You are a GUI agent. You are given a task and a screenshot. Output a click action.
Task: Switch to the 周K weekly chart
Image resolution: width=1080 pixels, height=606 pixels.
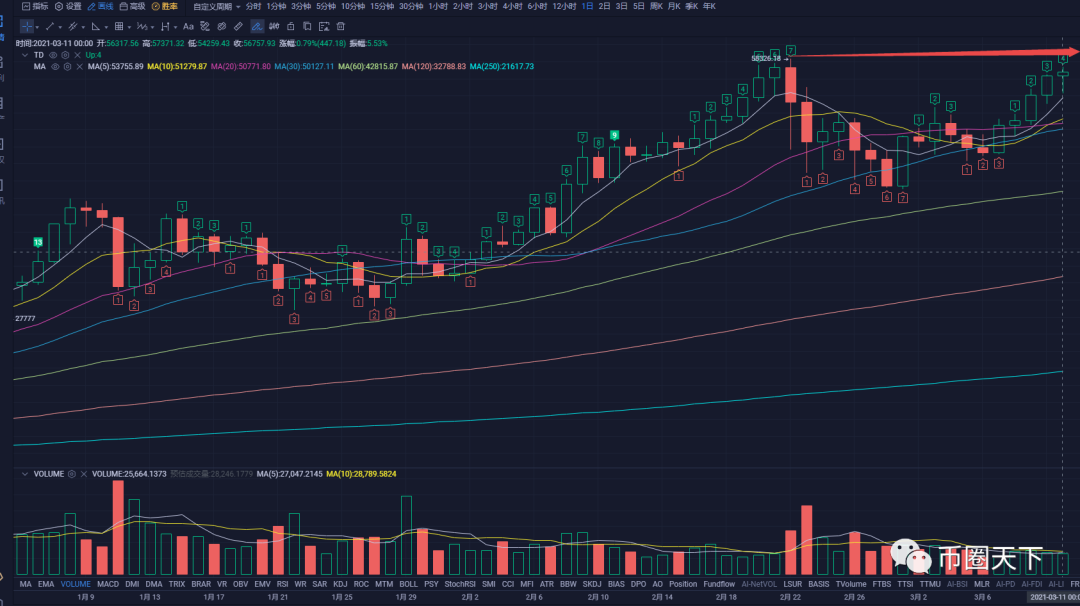tap(657, 6)
